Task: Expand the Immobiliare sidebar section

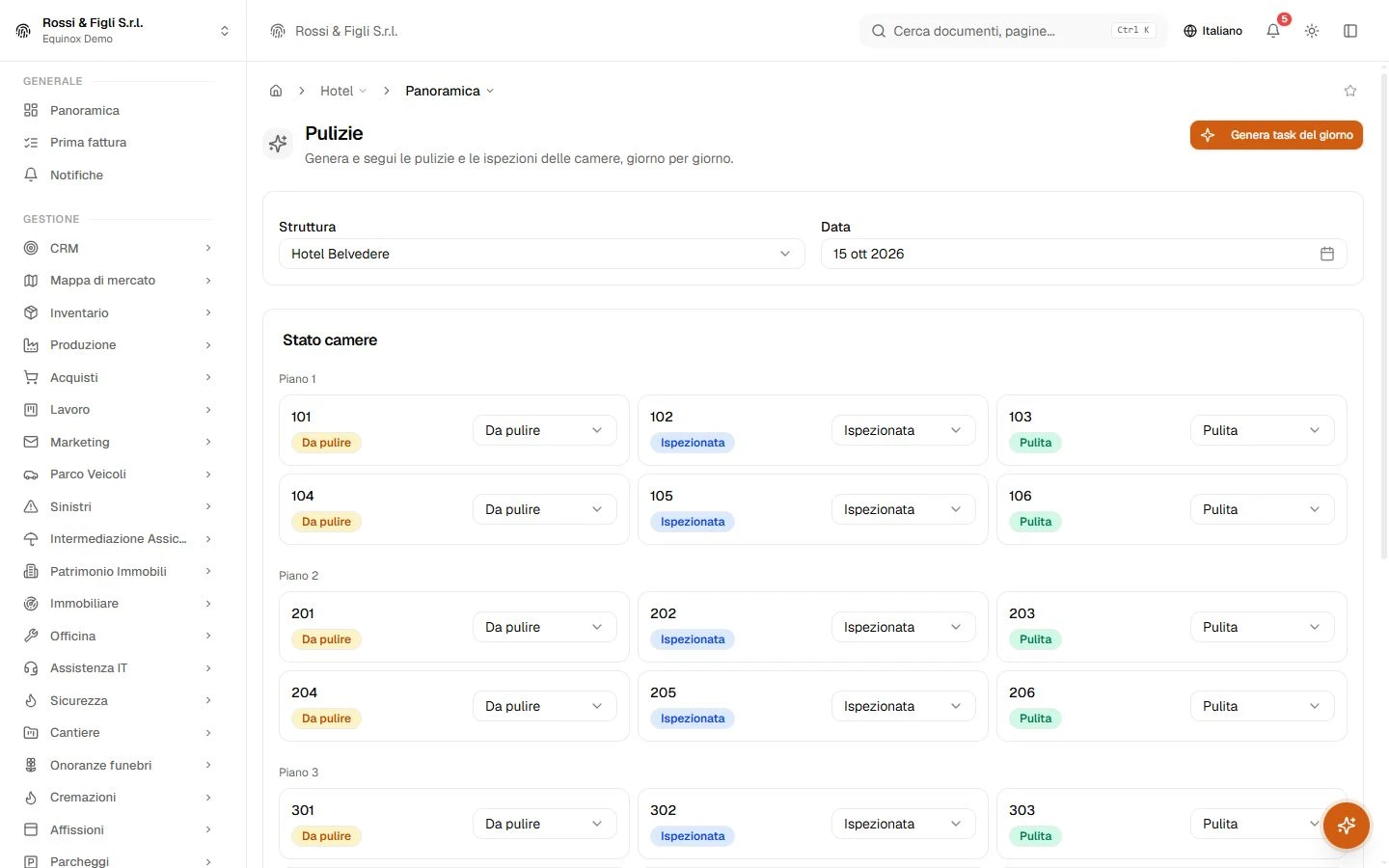Action: pos(118,604)
